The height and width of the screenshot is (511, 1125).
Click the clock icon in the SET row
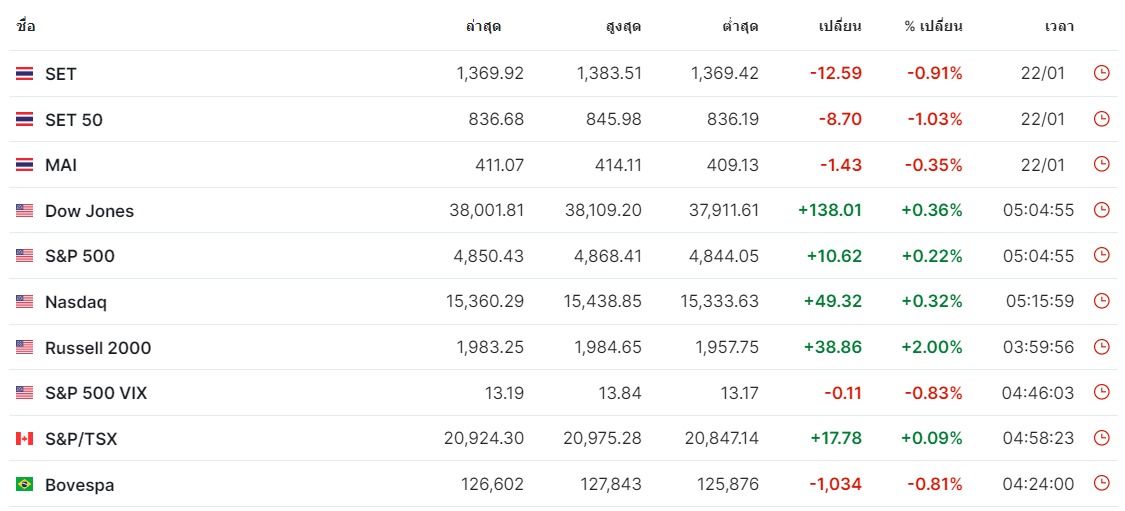tap(1101, 73)
